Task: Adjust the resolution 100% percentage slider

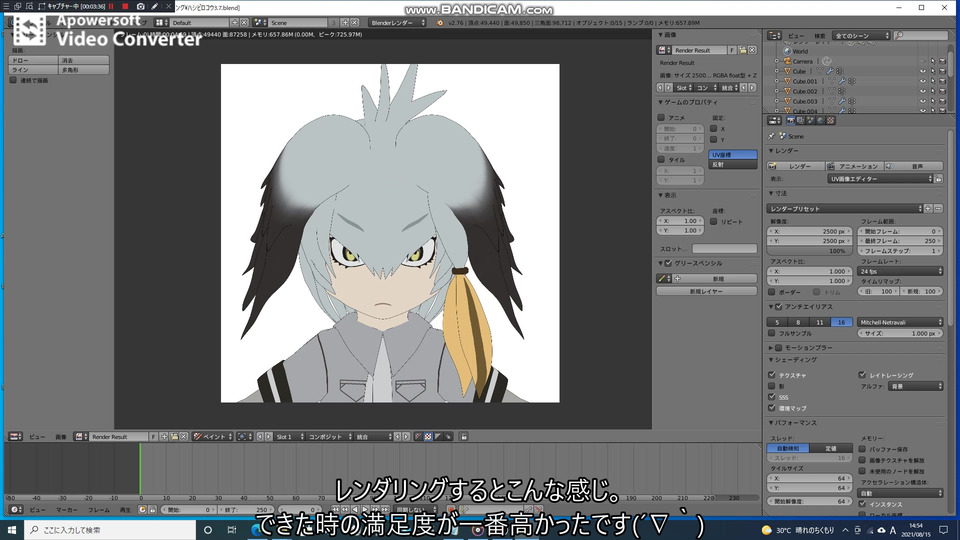Action: pyautogui.click(x=809, y=251)
